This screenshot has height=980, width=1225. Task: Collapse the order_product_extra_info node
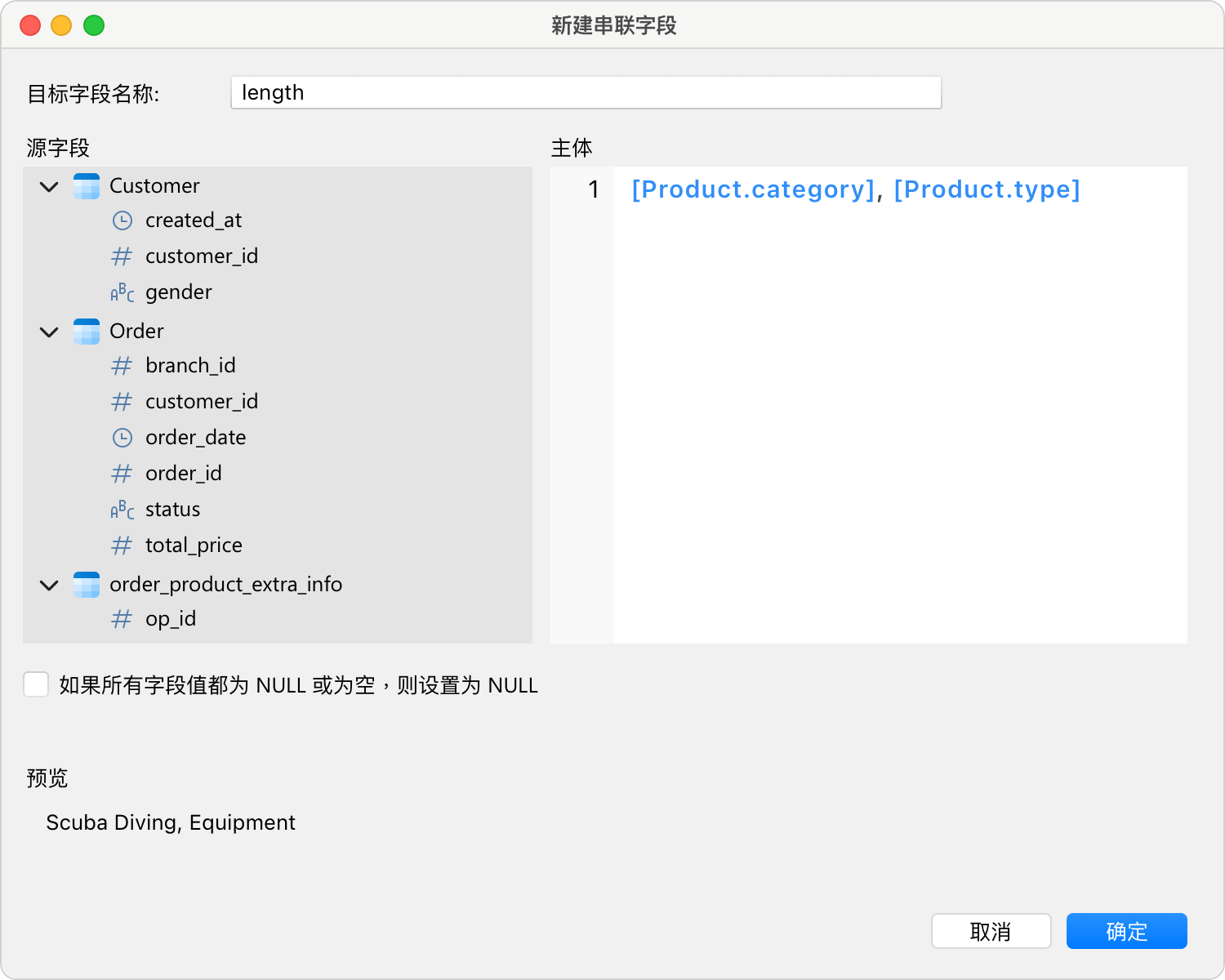[49, 586]
